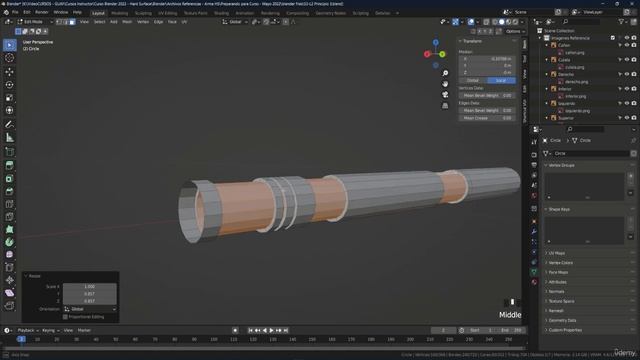Select the Select Box tool
Viewport: 640px width, 360px height.
[x=9, y=45]
